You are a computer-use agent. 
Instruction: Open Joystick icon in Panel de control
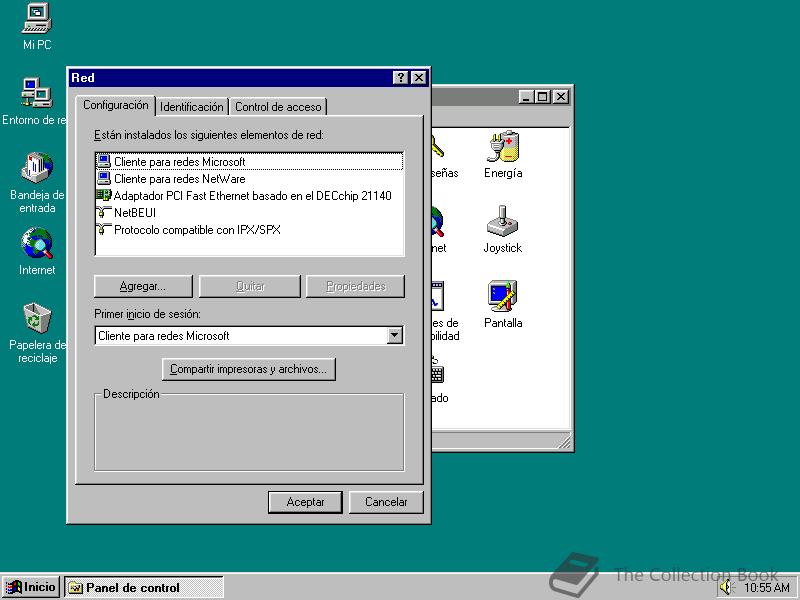503,229
